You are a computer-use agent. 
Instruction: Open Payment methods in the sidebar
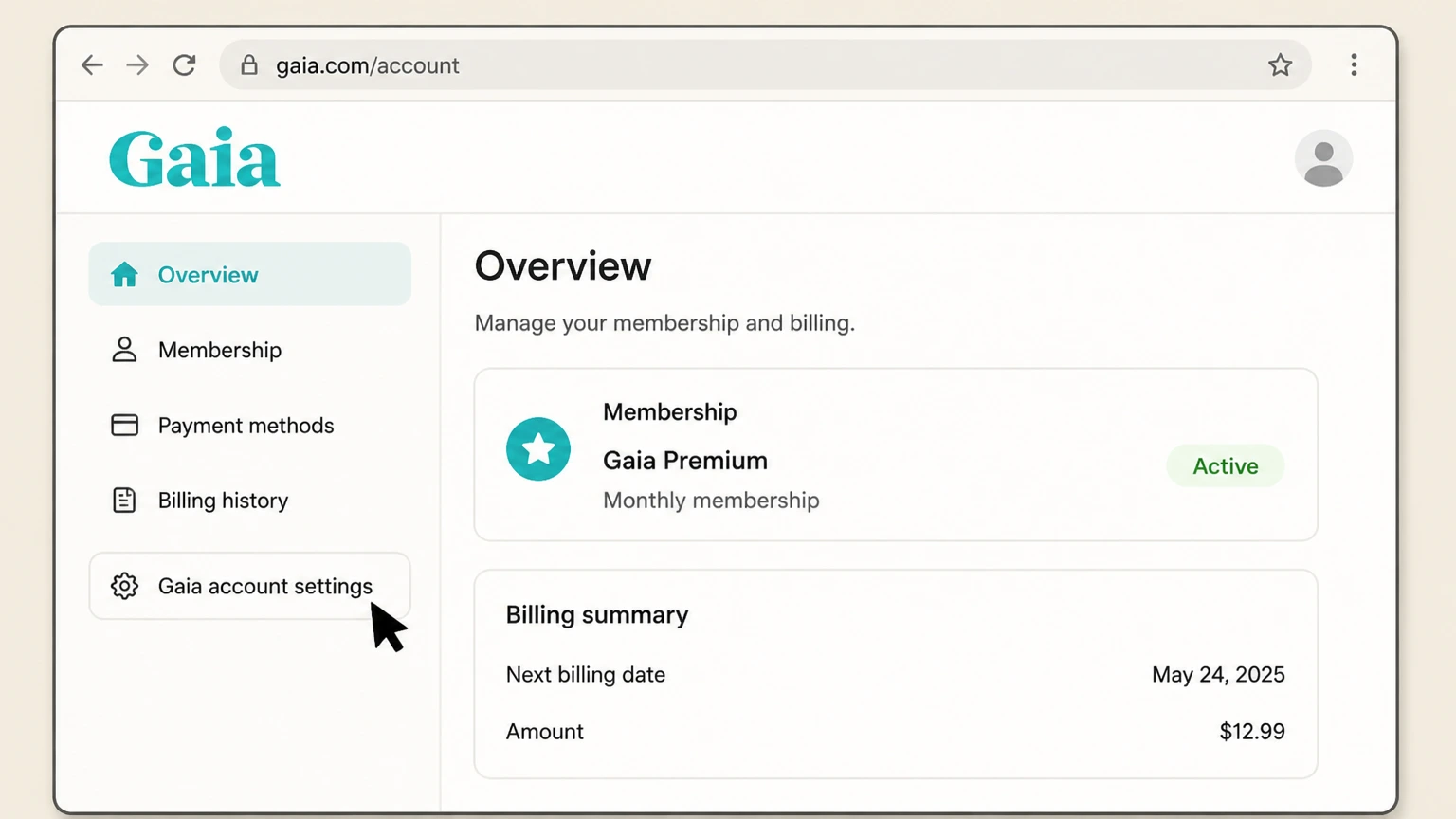click(x=250, y=425)
